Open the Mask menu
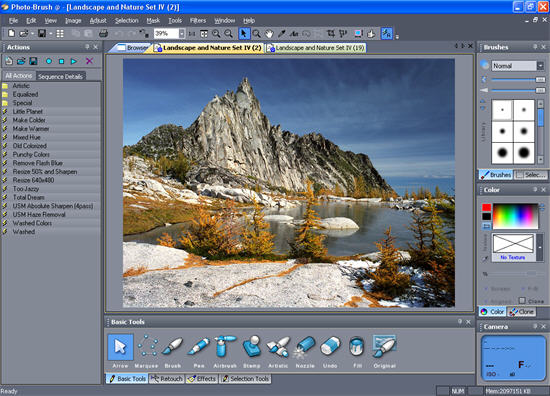 (x=153, y=21)
